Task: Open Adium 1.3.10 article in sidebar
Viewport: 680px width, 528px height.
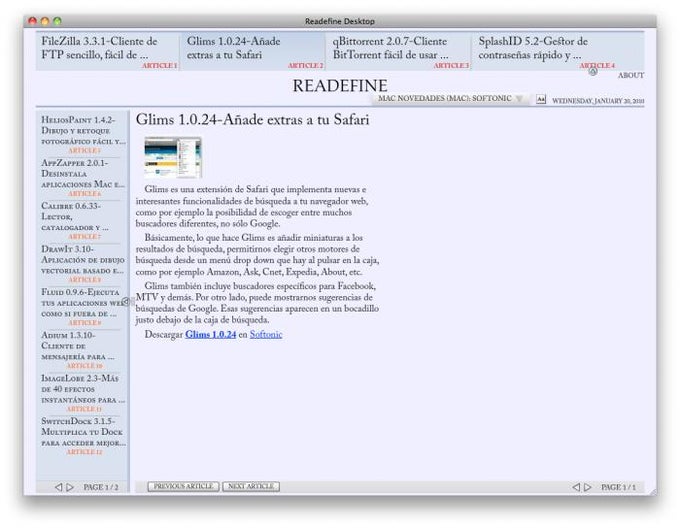Action: [83, 349]
